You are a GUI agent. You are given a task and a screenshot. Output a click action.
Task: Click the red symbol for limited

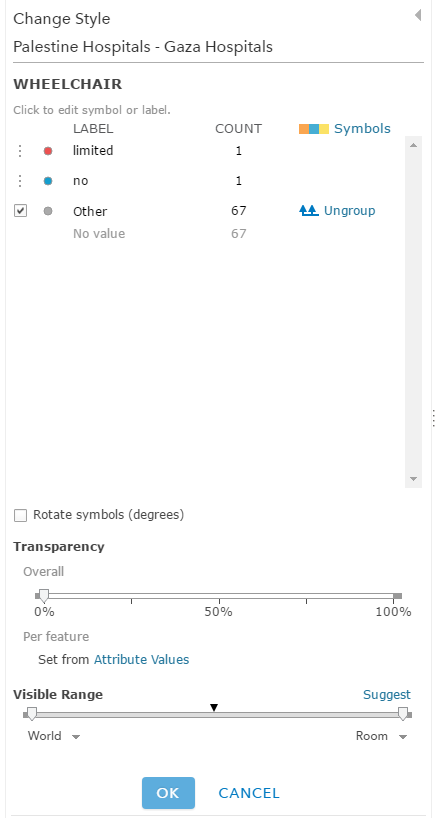click(48, 151)
